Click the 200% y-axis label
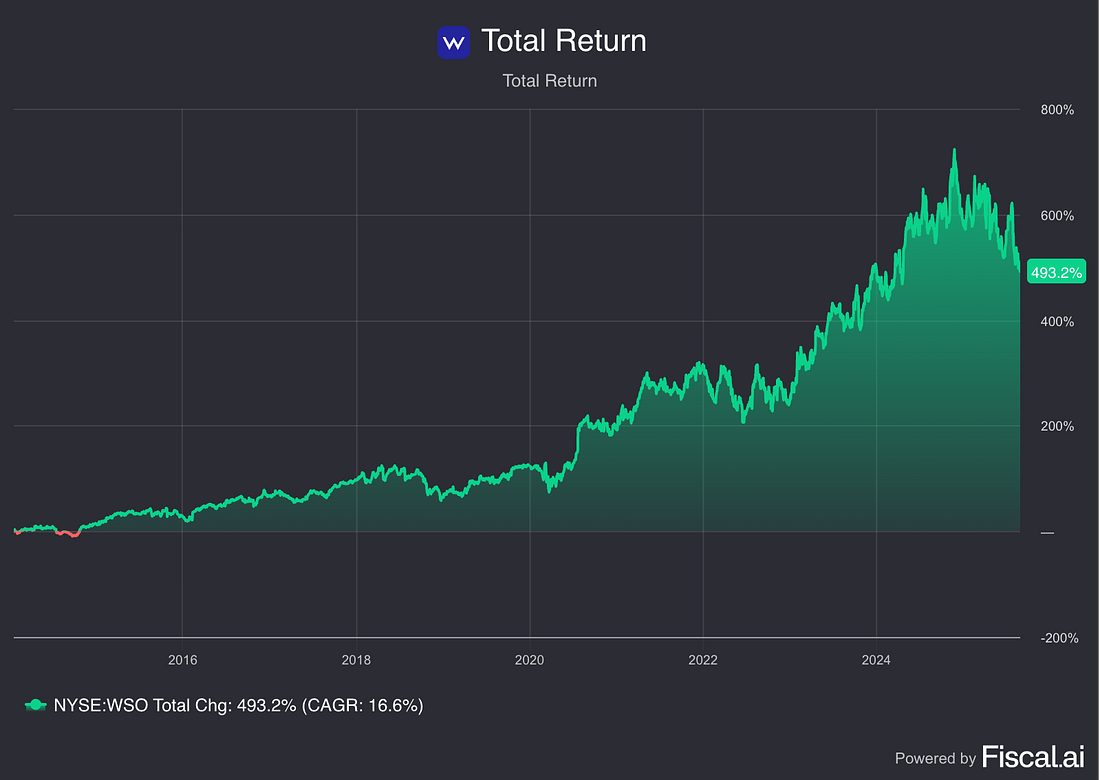This screenshot has width=1100, height=780. pos(1057,426)
